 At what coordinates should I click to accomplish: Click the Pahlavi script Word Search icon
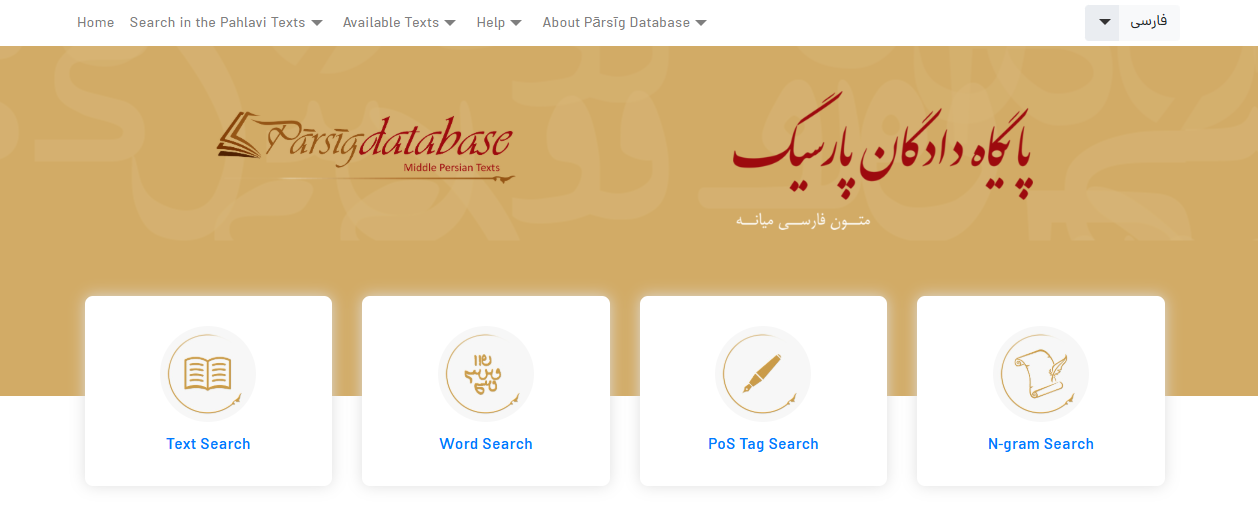point(486,374)
